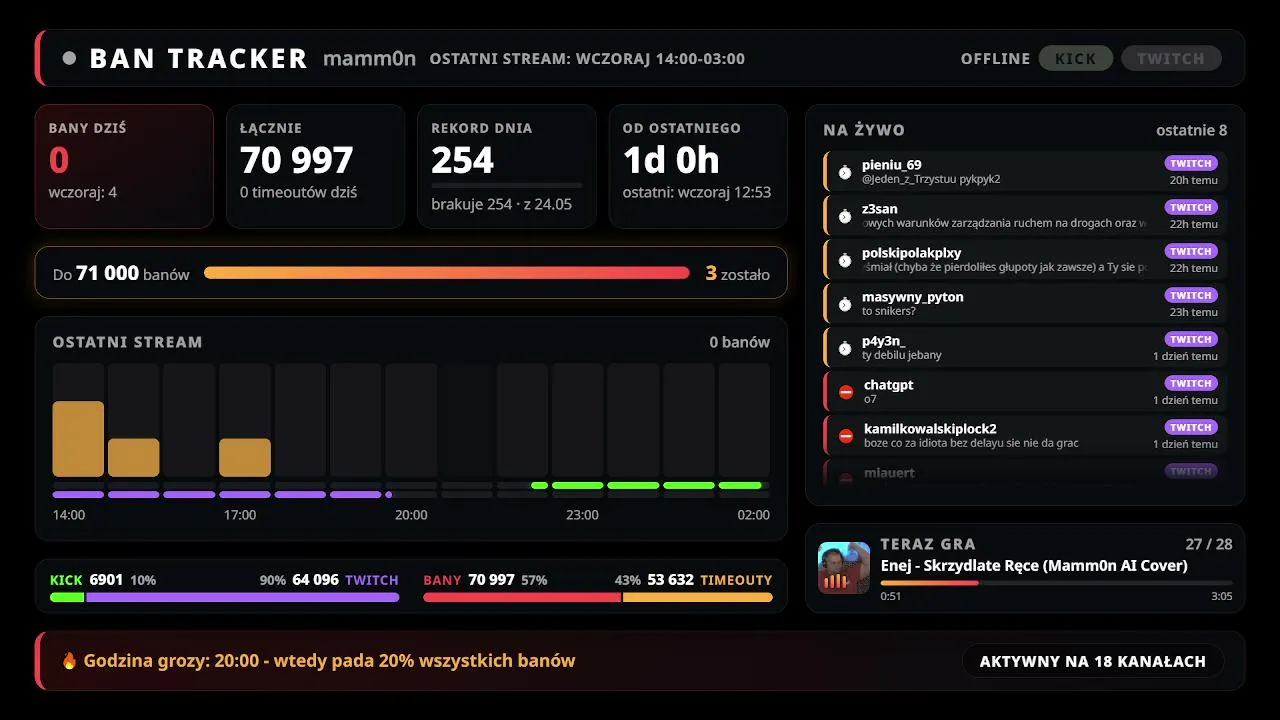
Task: Click the red ban icon for kamilkowalskiplock2
Action: 846,436
